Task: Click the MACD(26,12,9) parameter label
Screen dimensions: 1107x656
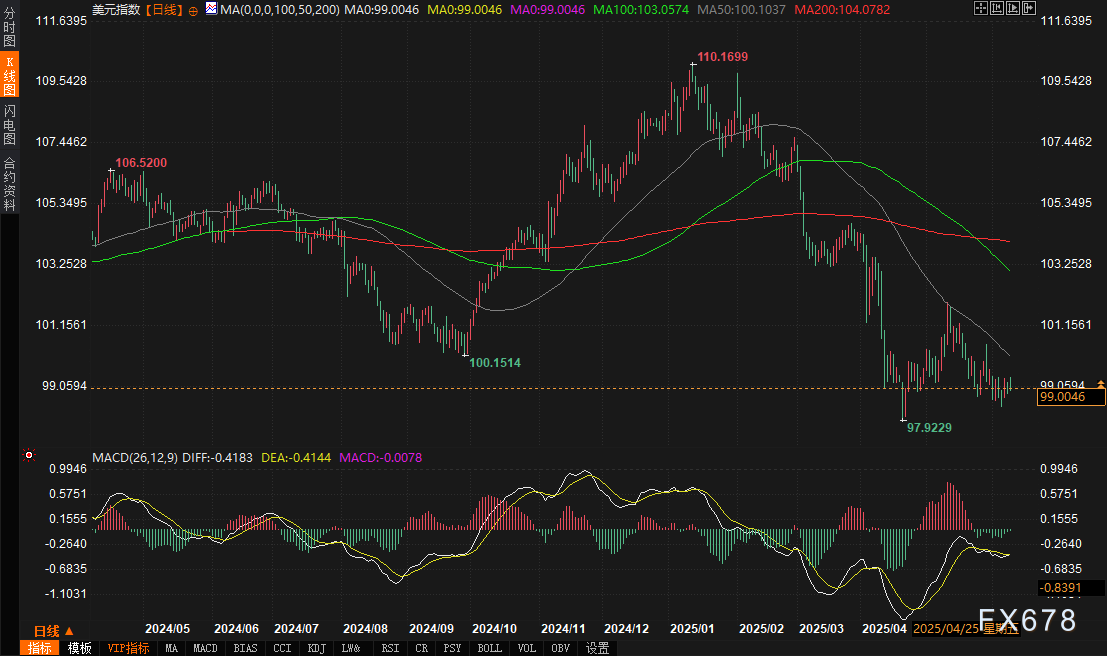Action: (134, 457)
